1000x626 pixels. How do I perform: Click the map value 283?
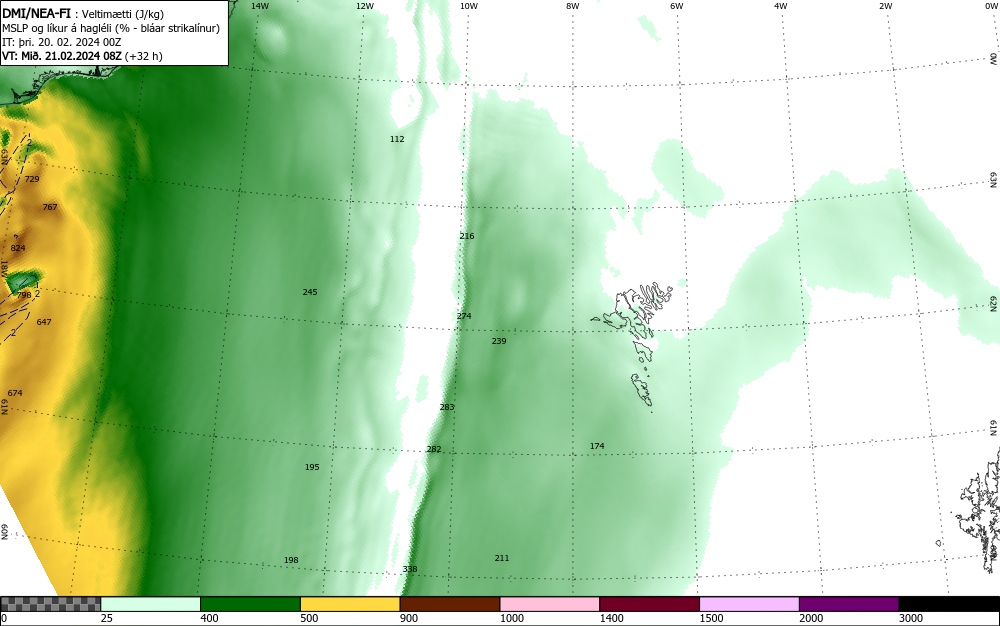coord(447,407)
